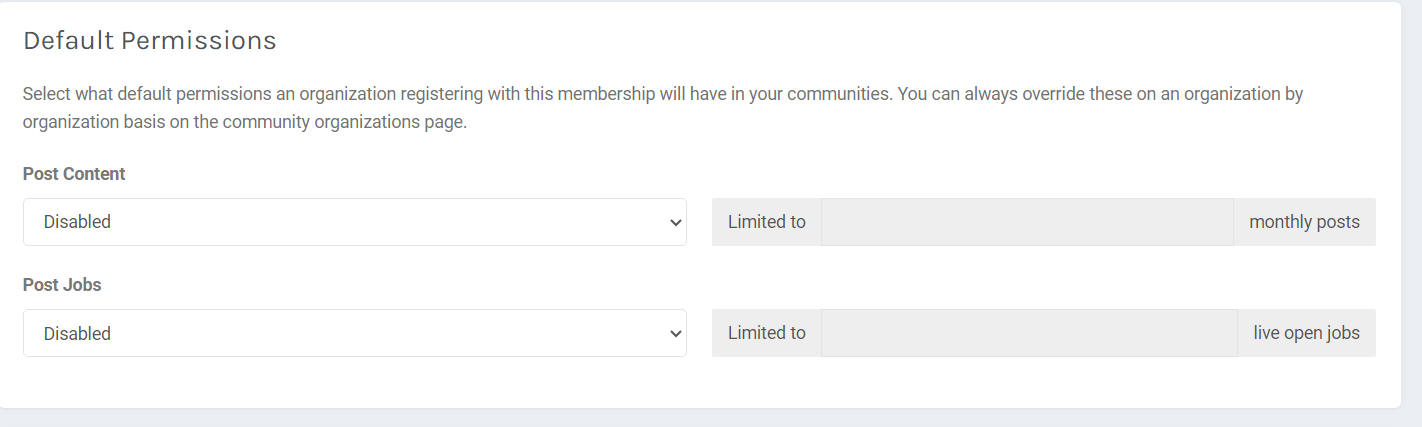Open the Post Jobs permission dropdown
Screen dimensions: 1422x427
tap(354, 333)
